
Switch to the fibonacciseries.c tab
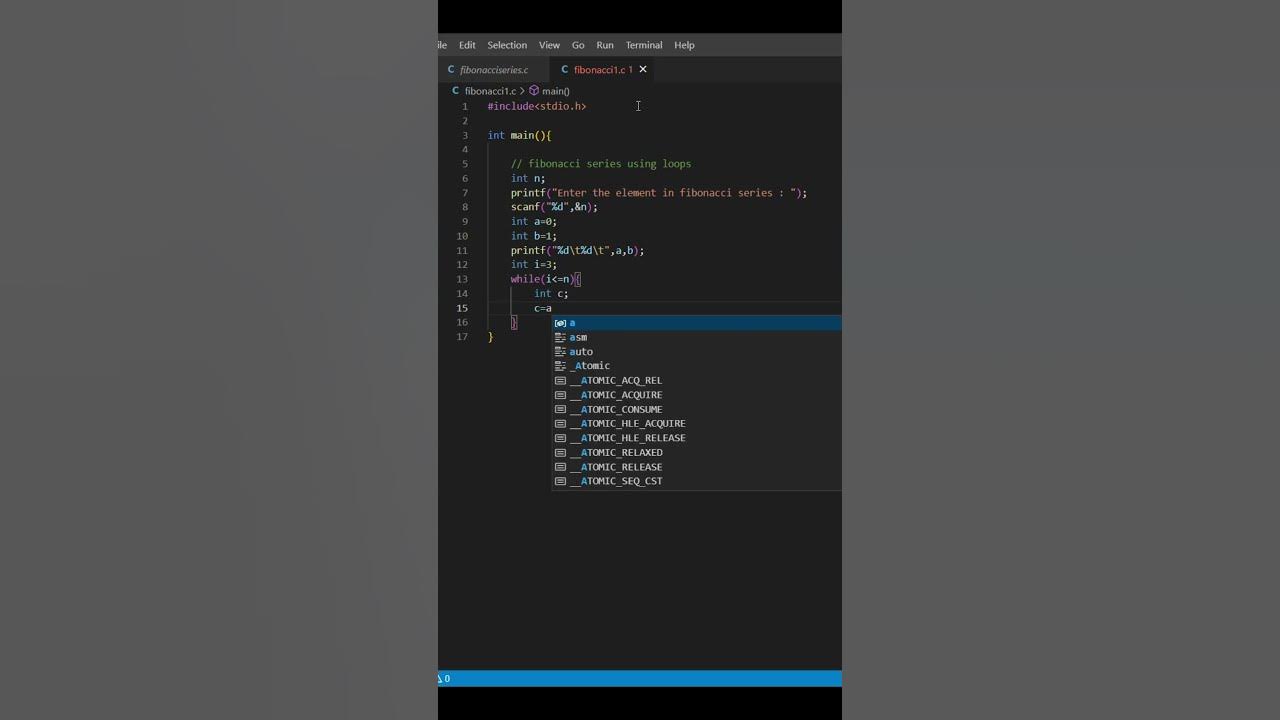click(x=494, y=70)
